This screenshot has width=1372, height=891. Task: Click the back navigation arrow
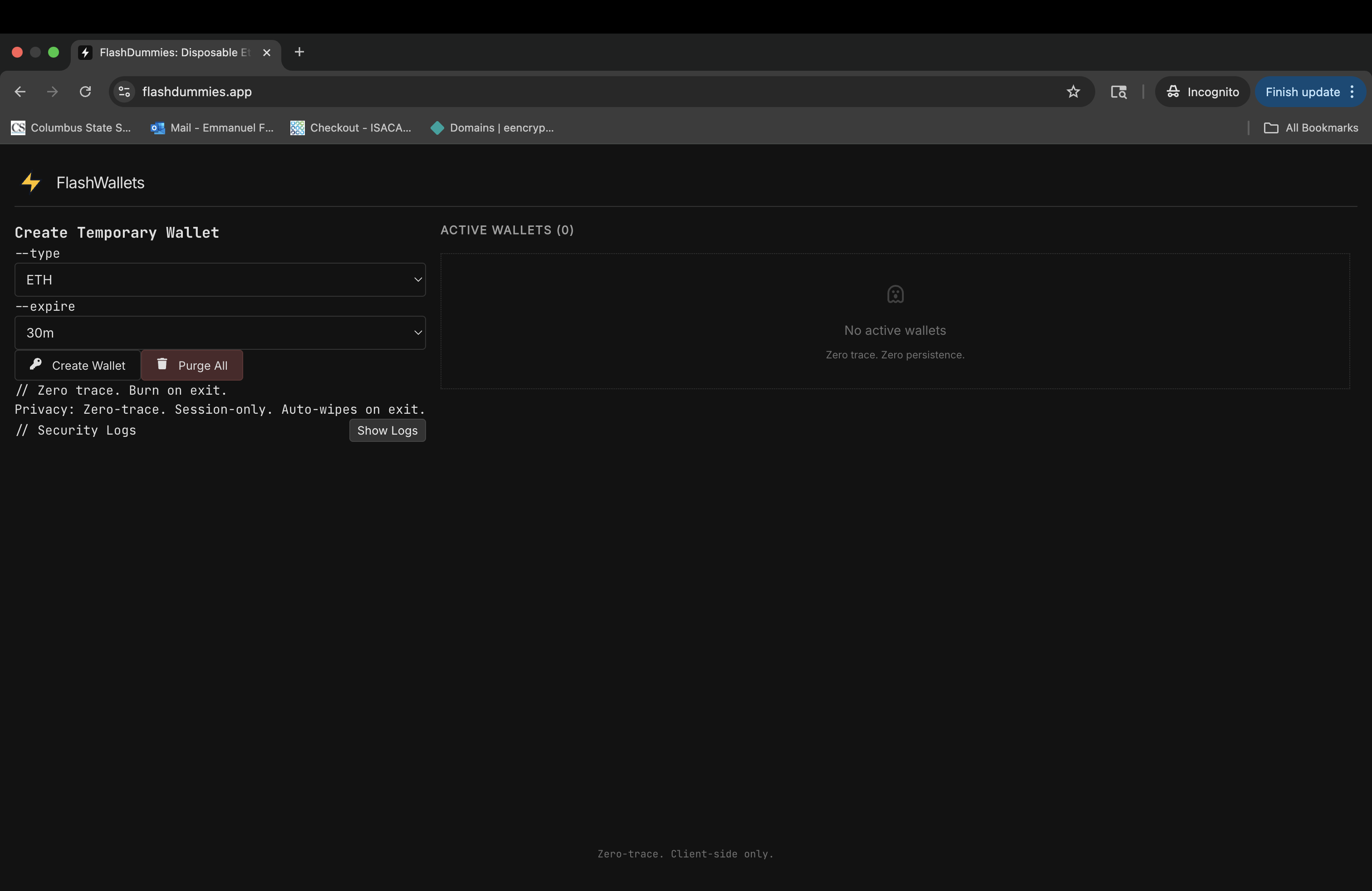coord(20,92)
